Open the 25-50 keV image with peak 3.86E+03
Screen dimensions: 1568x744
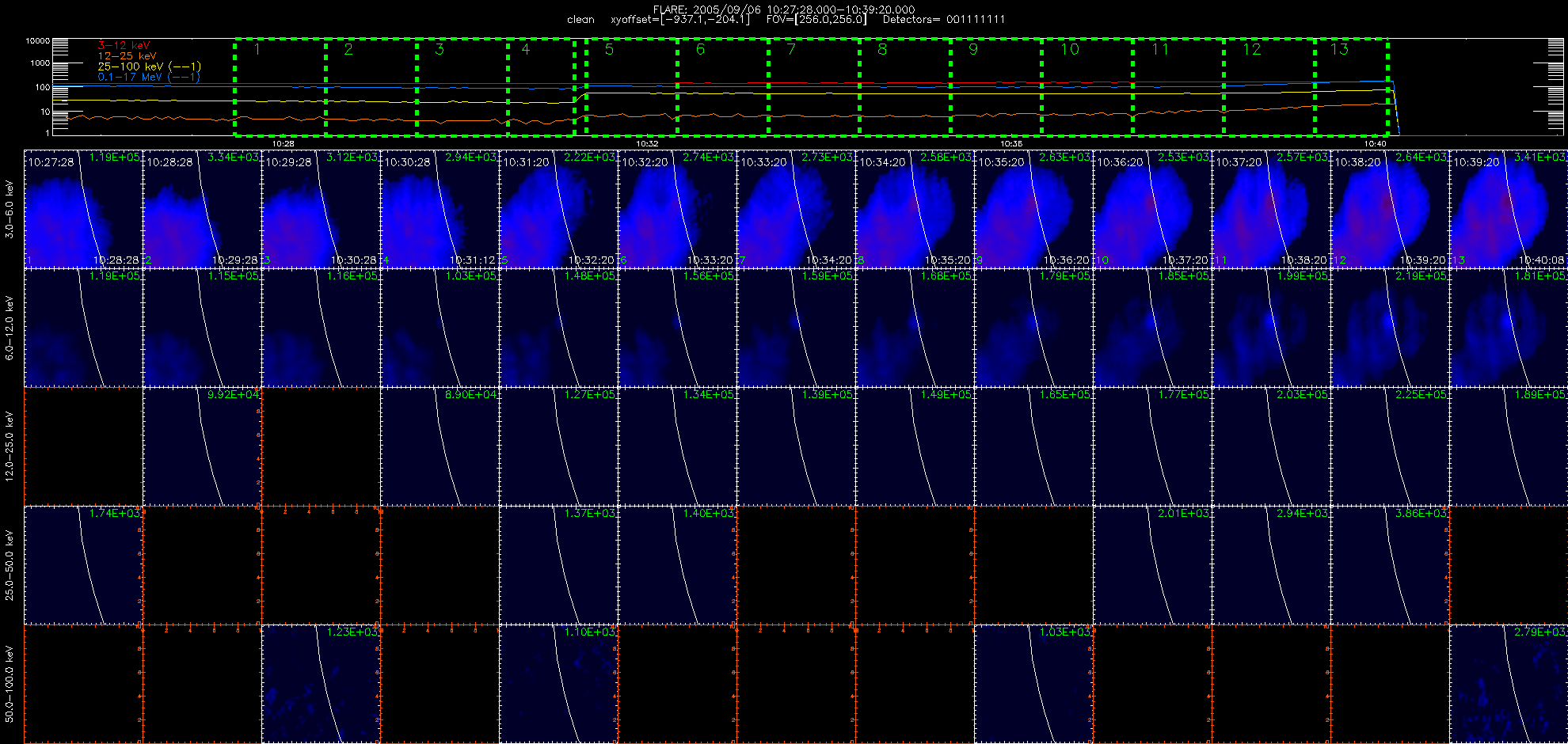(1390, 565)
